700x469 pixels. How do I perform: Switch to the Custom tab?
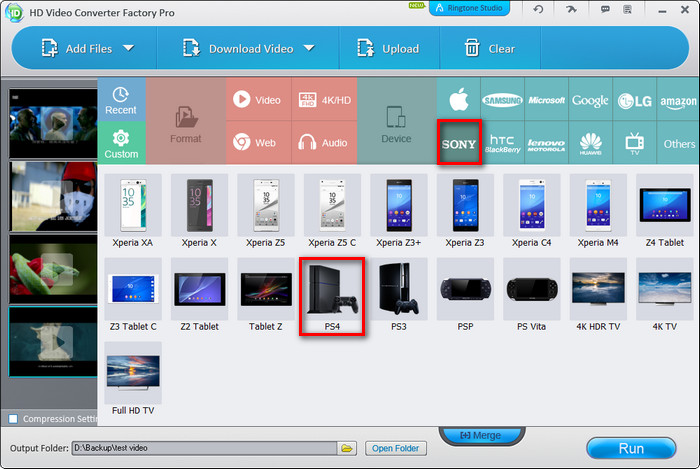[x=121, y=143]
